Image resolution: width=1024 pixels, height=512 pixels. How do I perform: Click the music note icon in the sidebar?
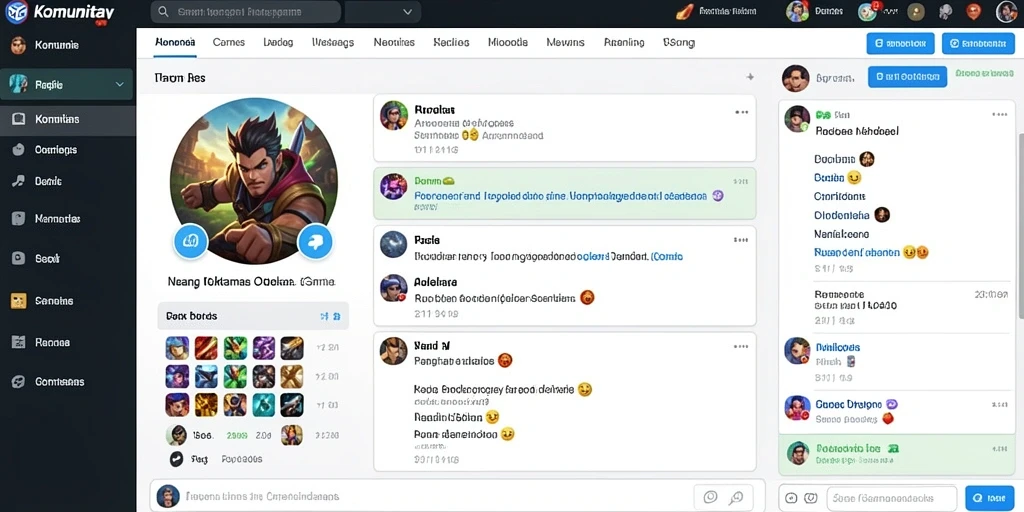[x=18, y=181]
